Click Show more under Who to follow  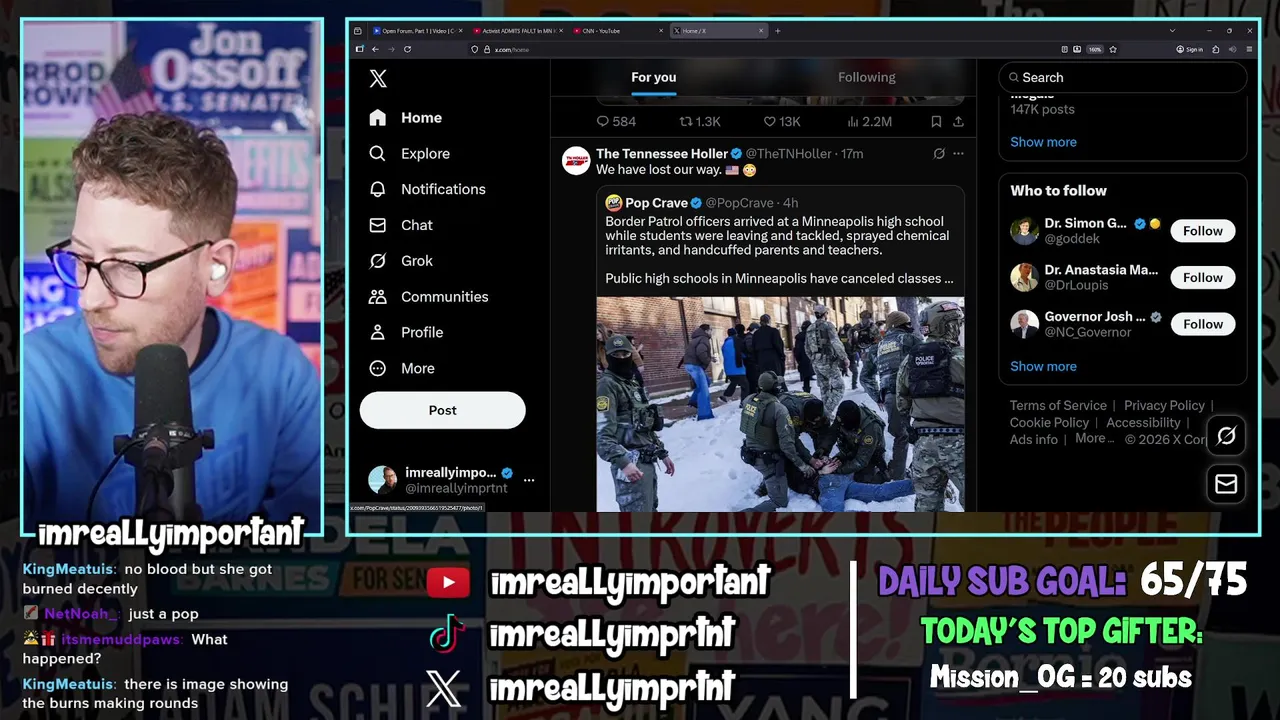click(x=1043, y=366)
